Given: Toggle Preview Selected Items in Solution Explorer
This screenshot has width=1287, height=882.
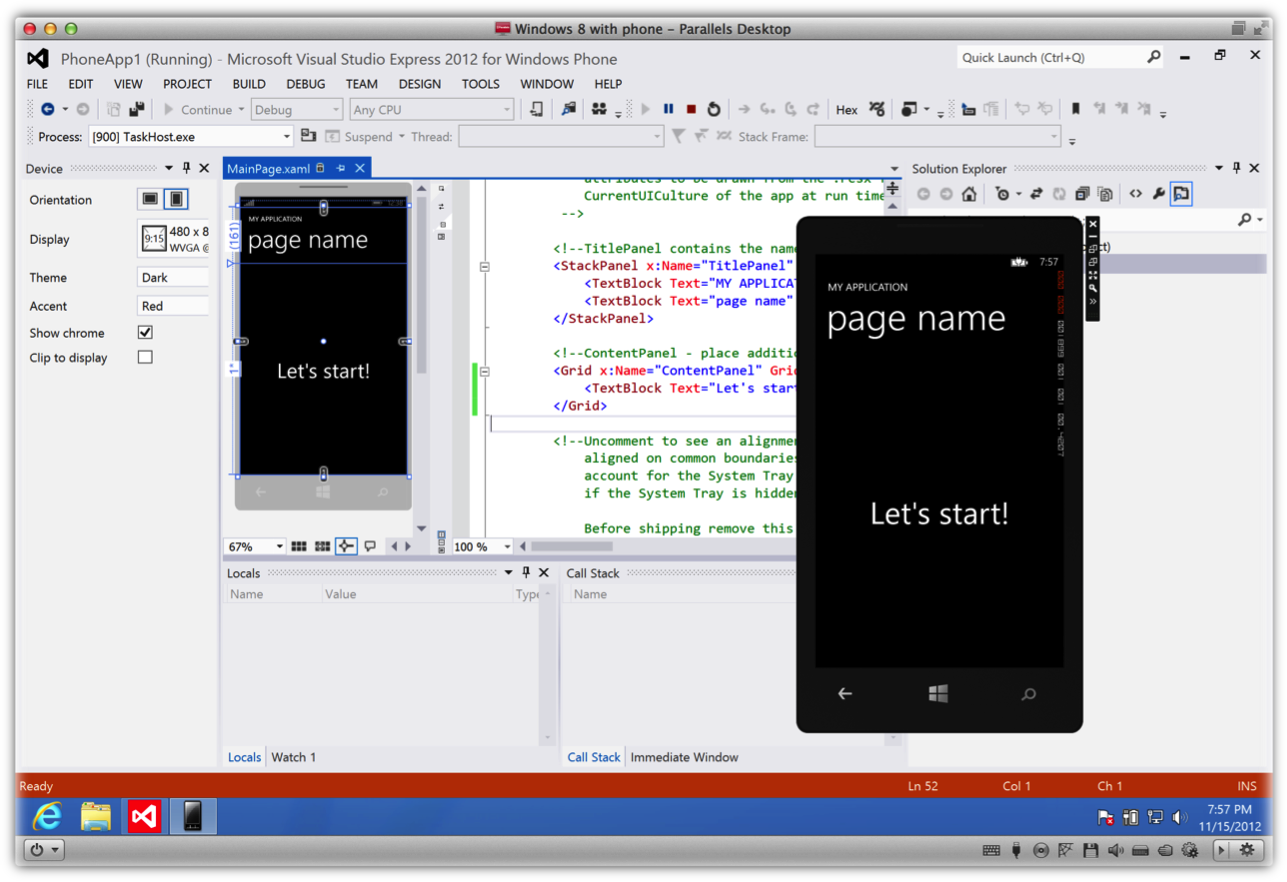Looking at the screenshot, I should point(1181,194).
